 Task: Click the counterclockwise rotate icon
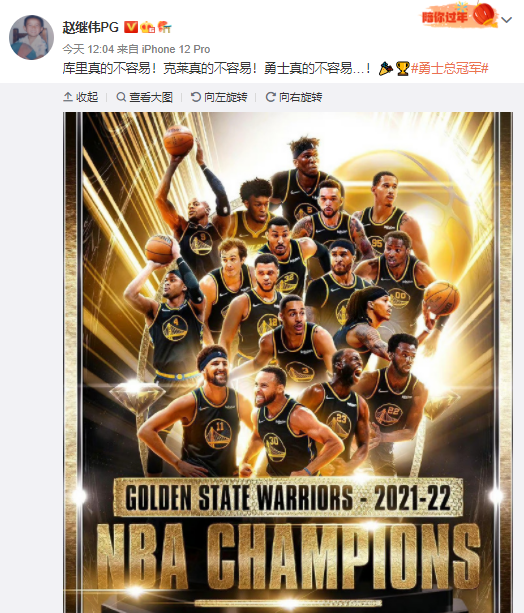(x=196, y=97)
